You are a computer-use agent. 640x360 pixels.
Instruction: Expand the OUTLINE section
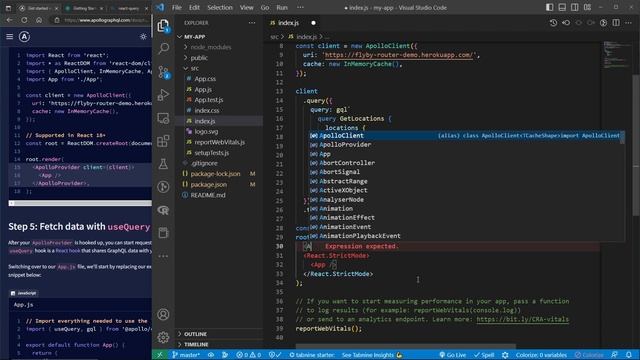(x=219, y=334)
